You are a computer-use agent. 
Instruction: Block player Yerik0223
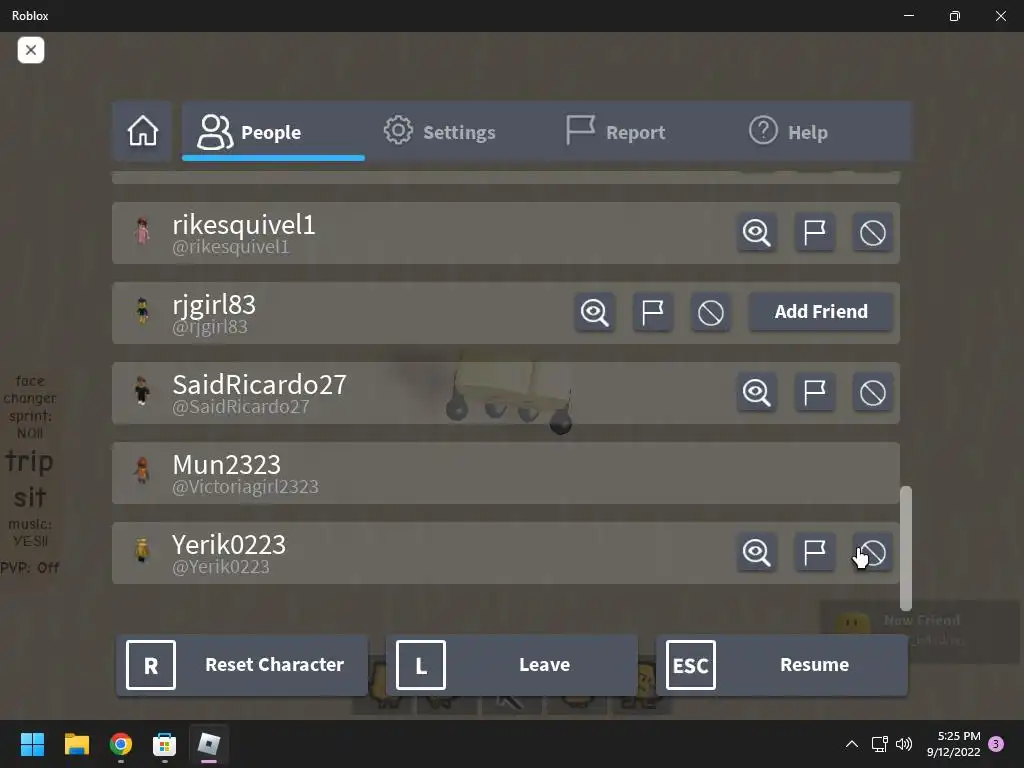click(872, 552)
